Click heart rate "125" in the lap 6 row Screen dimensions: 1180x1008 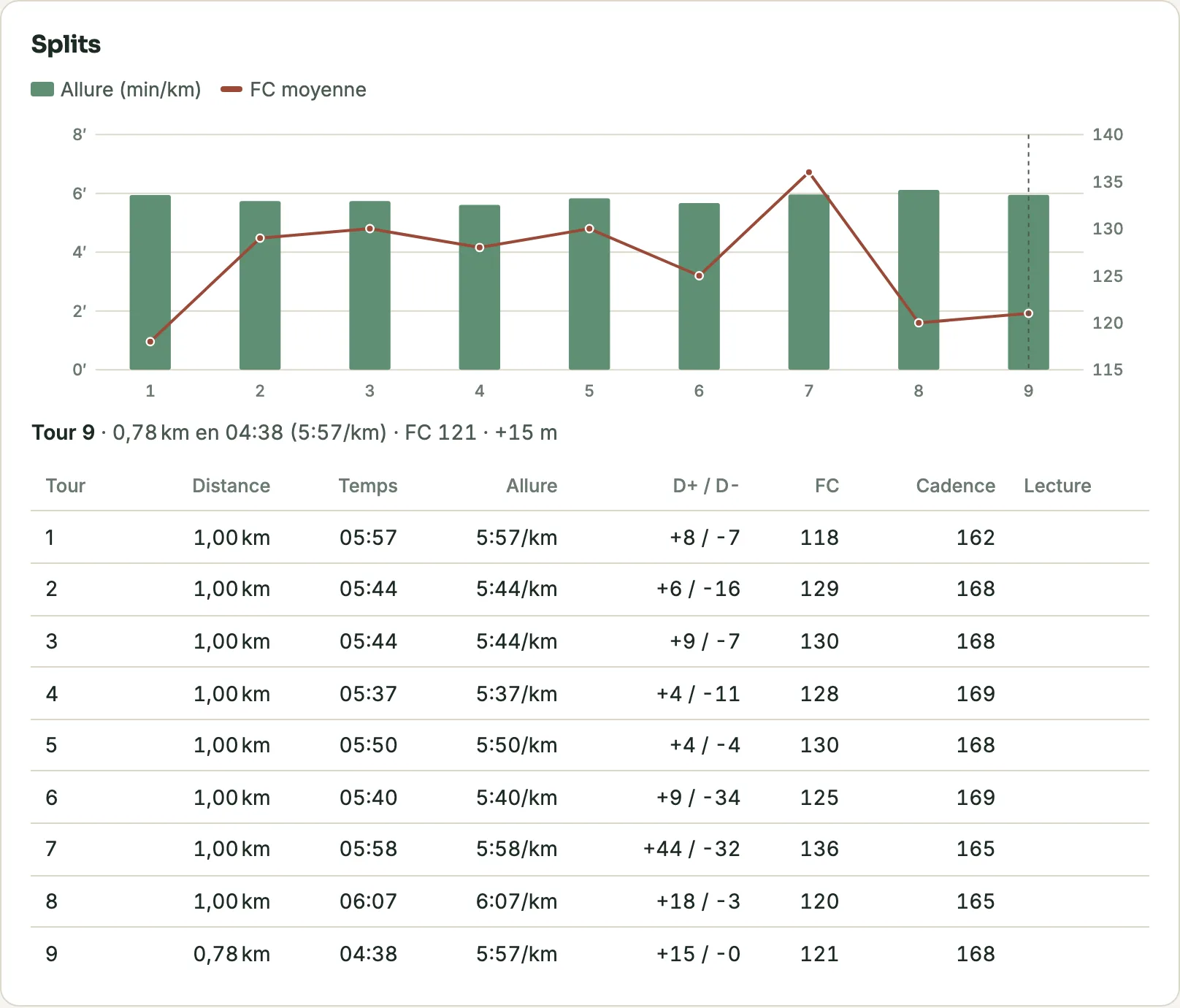pos(819,798)
